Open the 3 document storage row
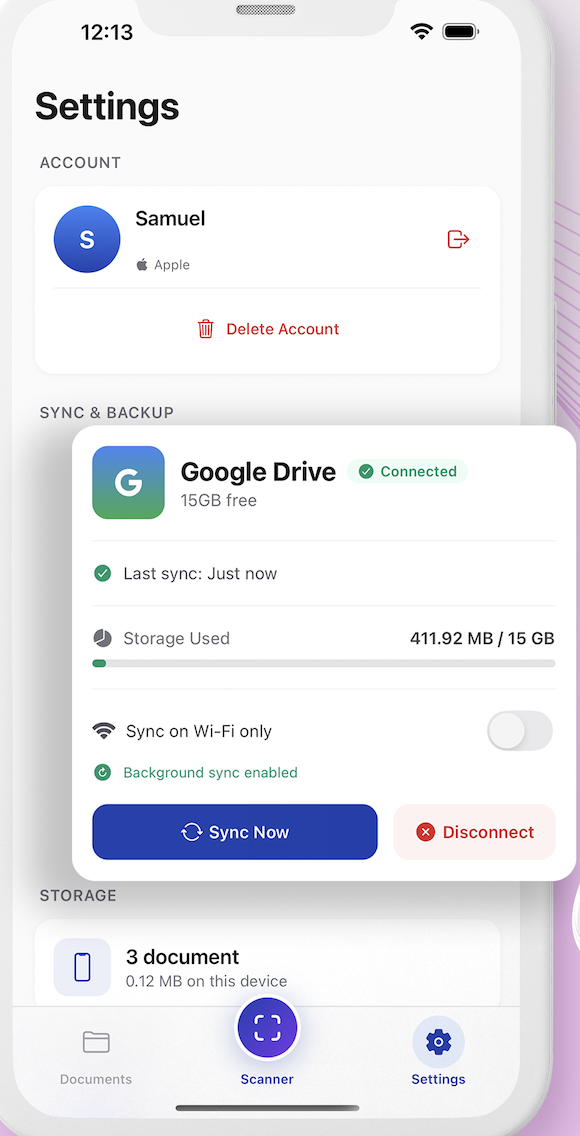Viewport: 580px width, 1136px height. pos(267,966)
